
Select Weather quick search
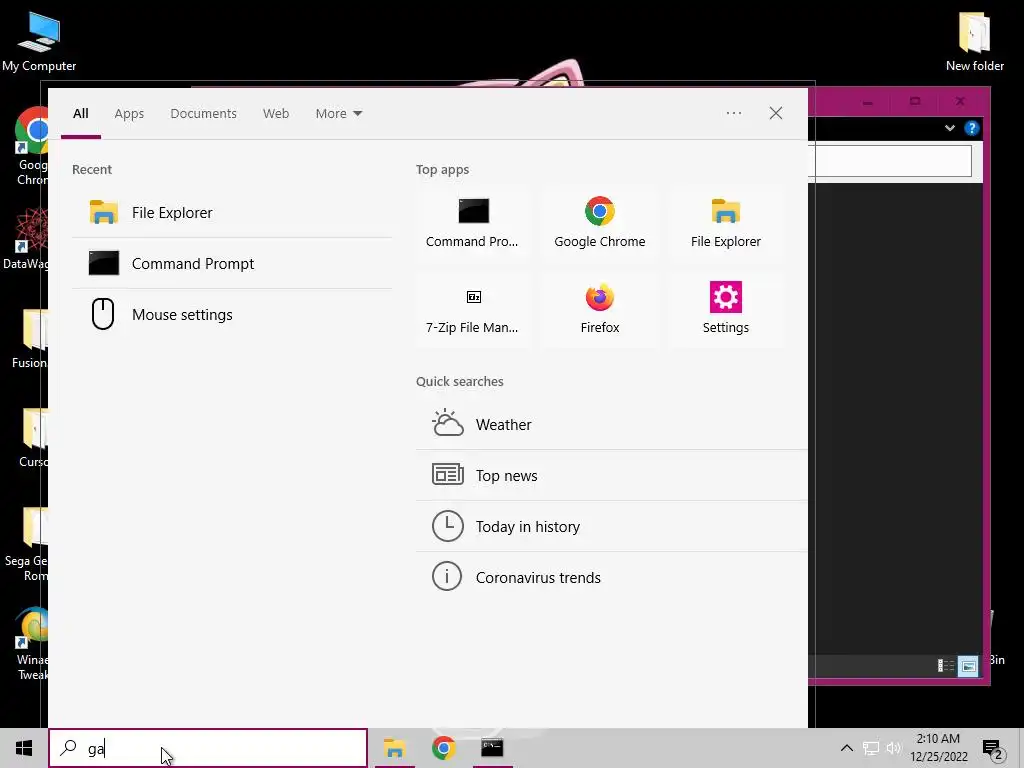(611, 424)
